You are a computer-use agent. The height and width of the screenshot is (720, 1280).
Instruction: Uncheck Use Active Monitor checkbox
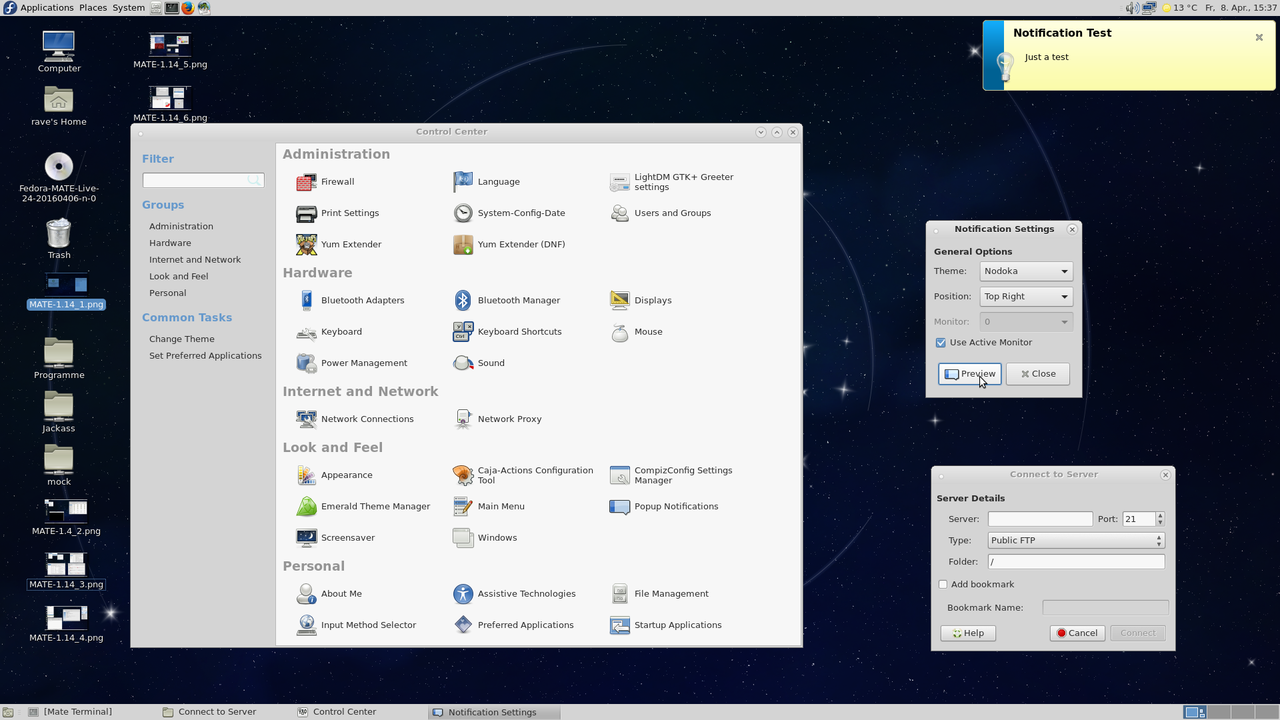coord(941,343)
